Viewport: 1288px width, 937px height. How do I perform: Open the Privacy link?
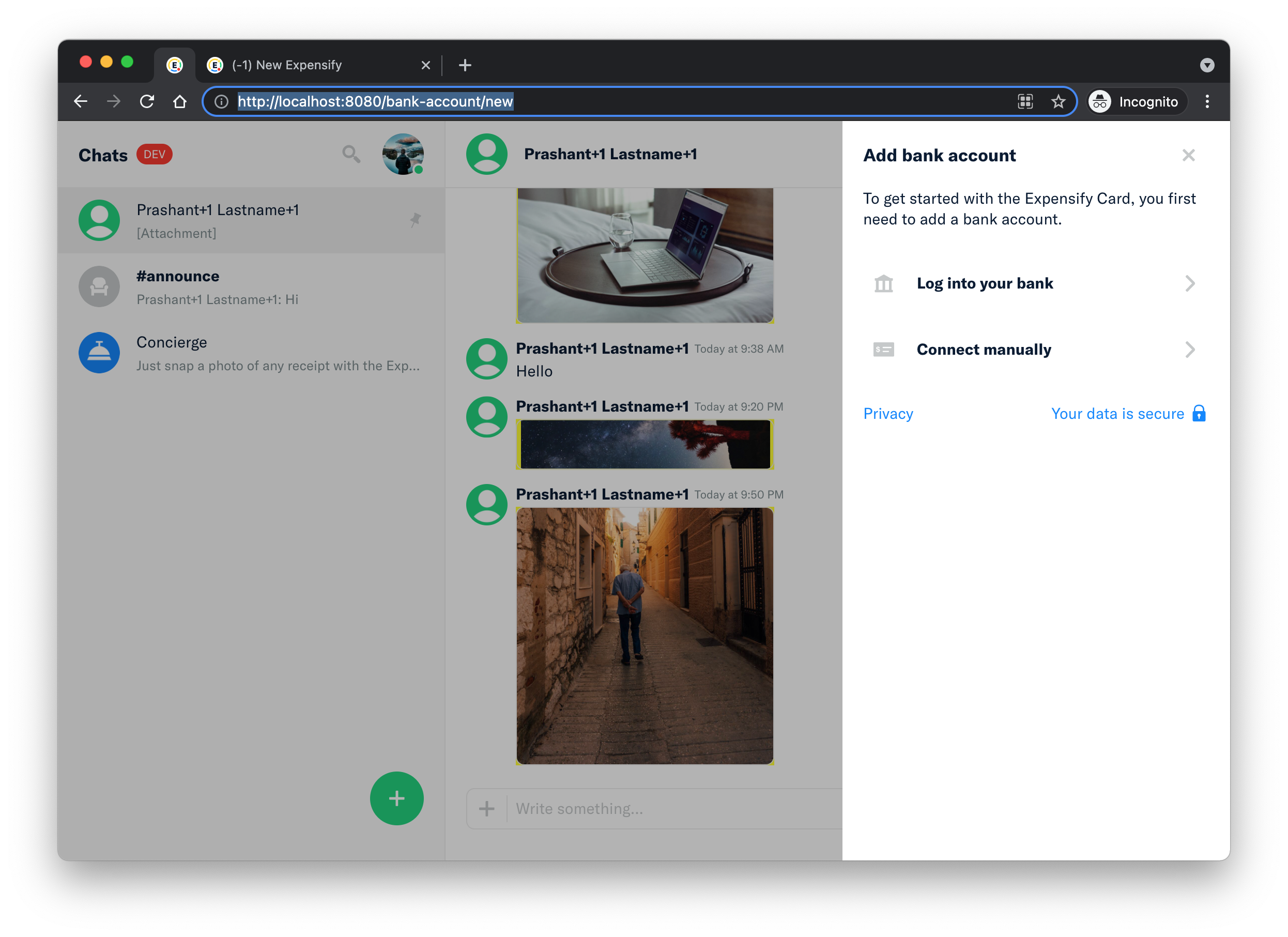coord(887,414)
